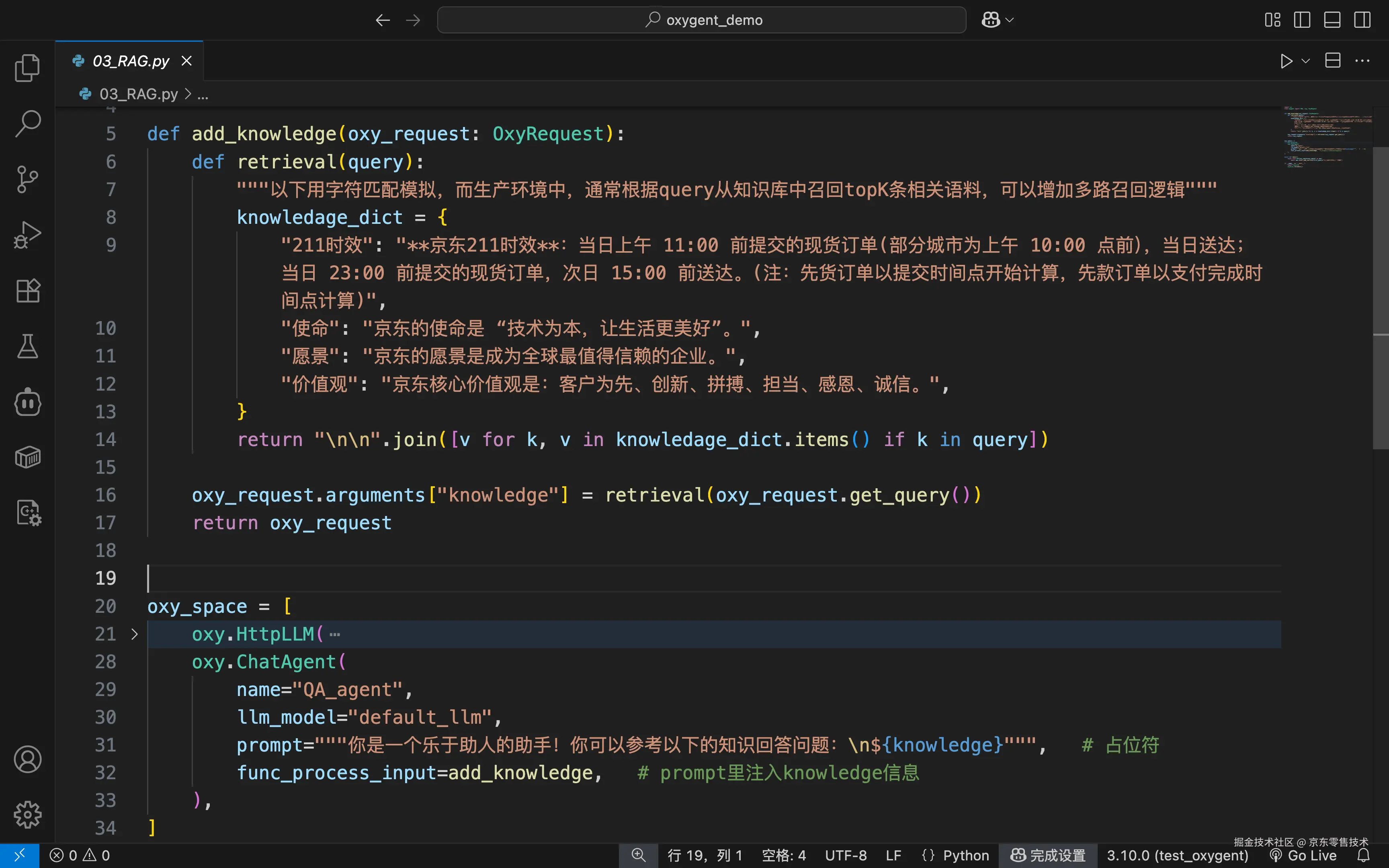Open the Extensions view

pyautogui.click(x=28, y=291)
